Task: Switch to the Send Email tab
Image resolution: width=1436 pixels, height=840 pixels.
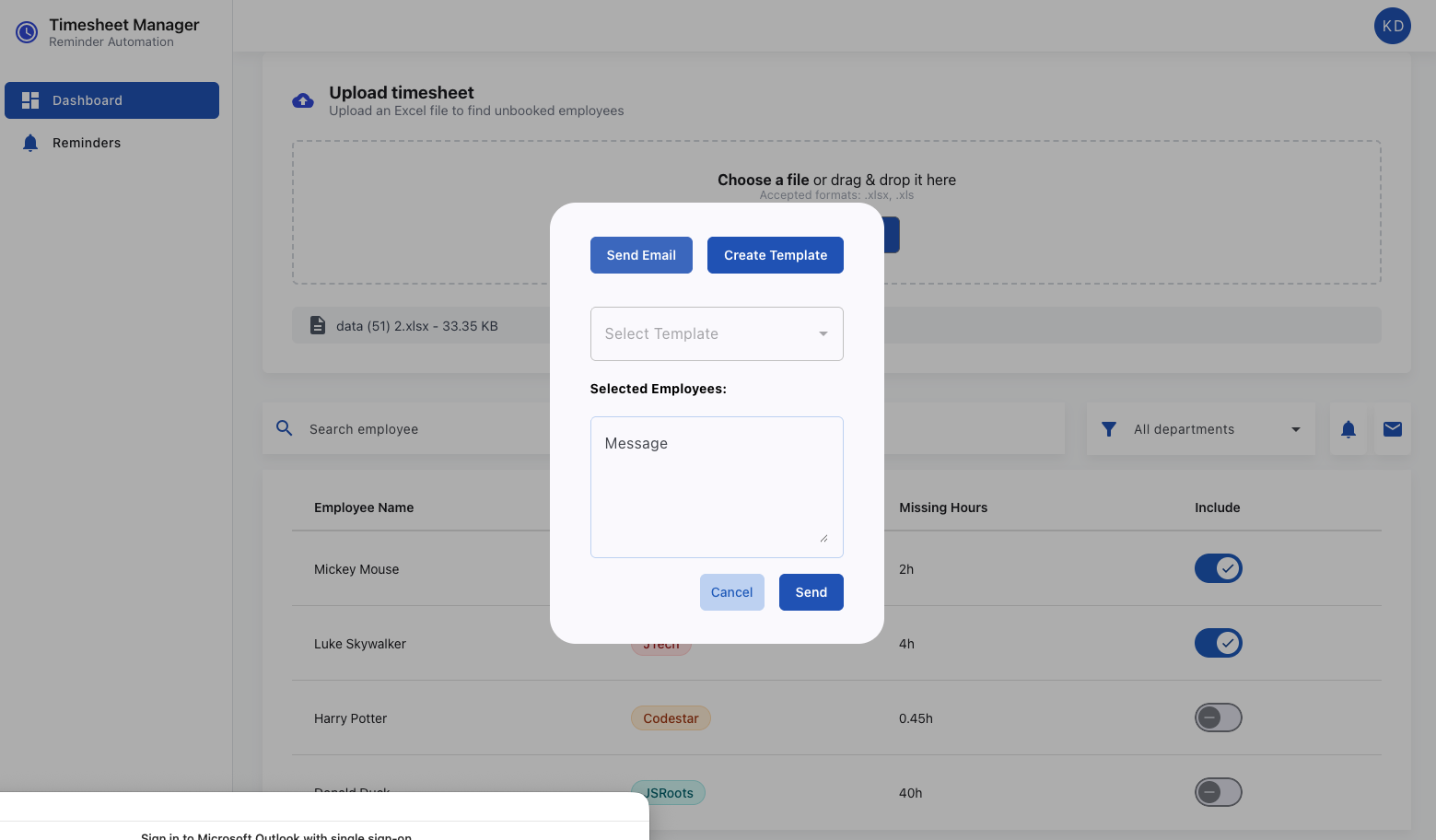Action: (x=641, y=255)
